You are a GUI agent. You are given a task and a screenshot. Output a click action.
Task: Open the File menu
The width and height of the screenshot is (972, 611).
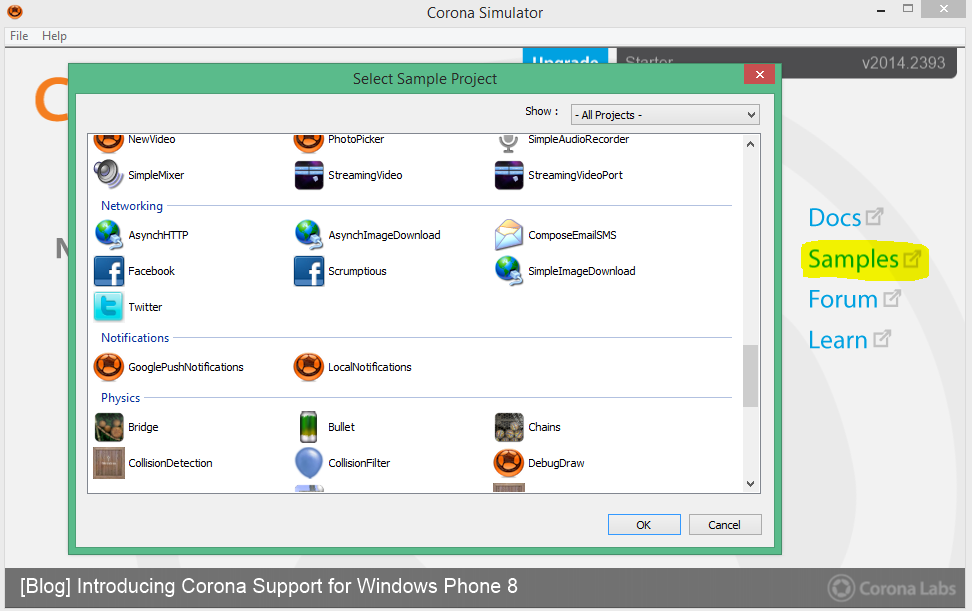point(19,36)
